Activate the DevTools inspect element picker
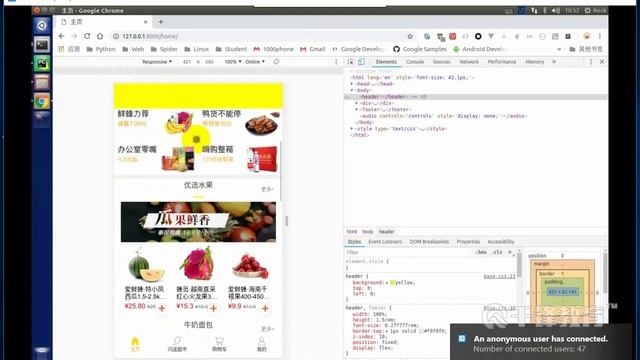 (351, 62)
